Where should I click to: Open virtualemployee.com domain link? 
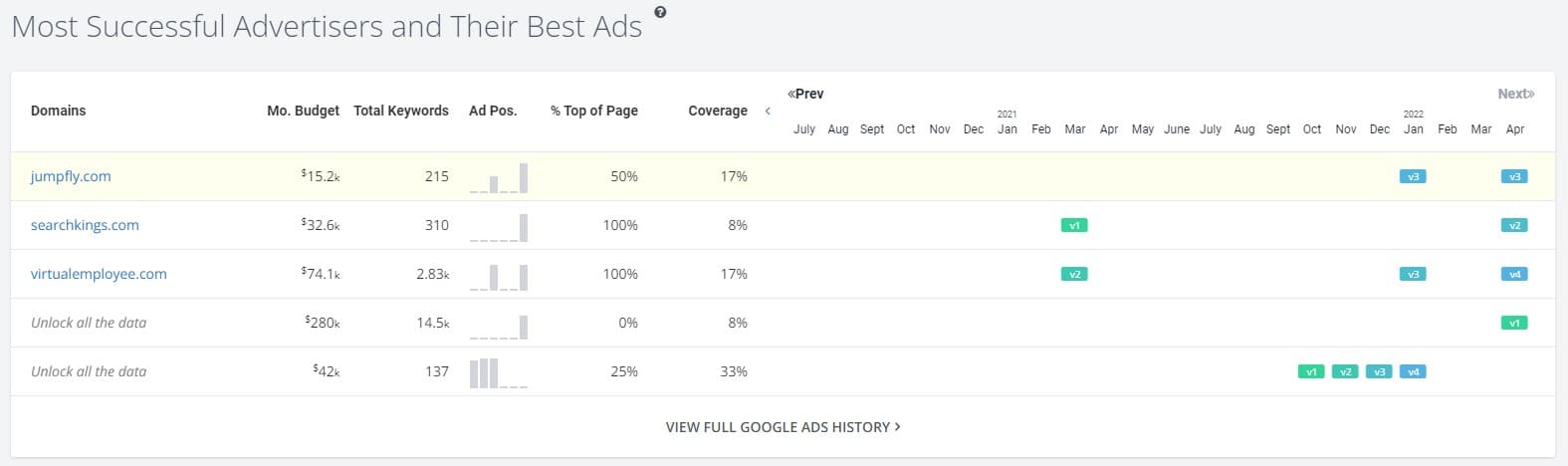(99, 274)
